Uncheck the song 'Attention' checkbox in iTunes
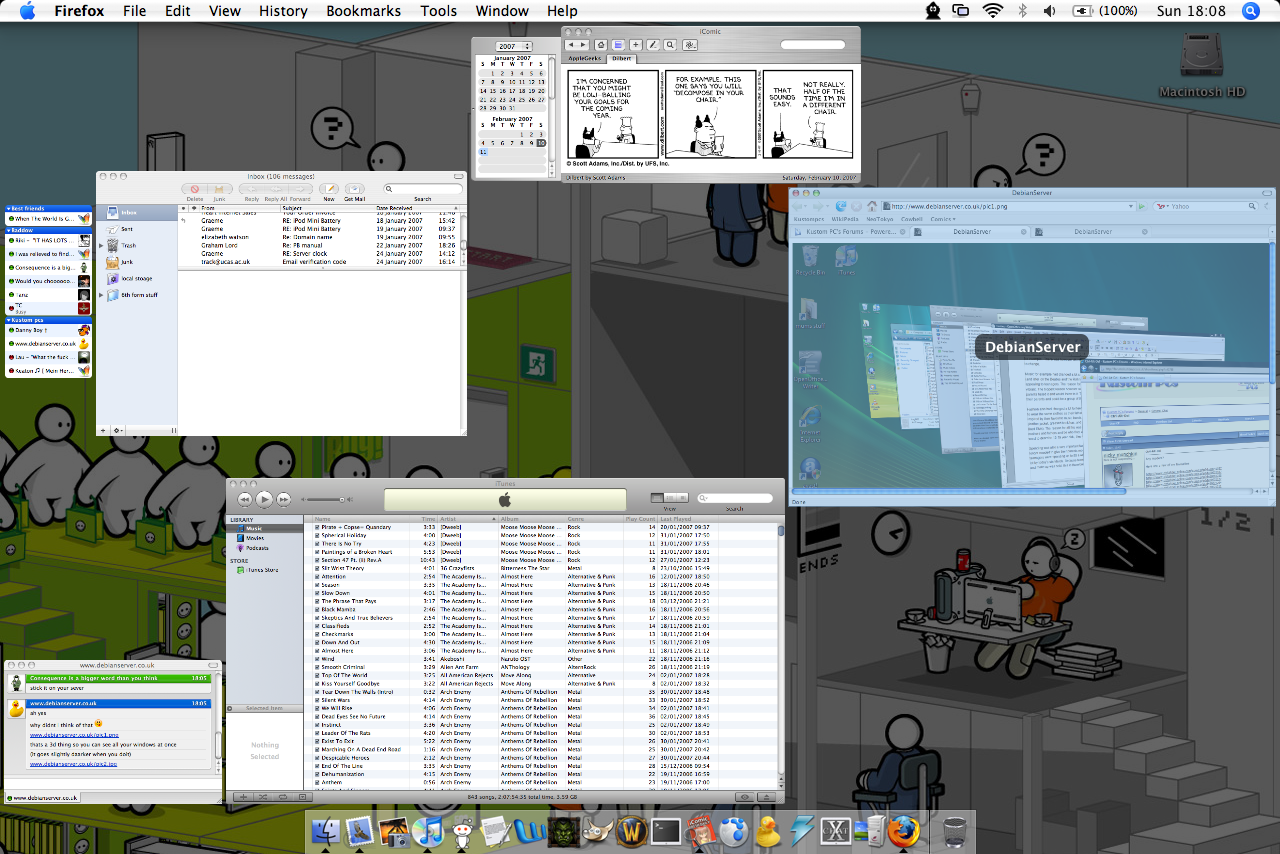This screenshot has height=854, width=1280. click(x=318, y=577)
